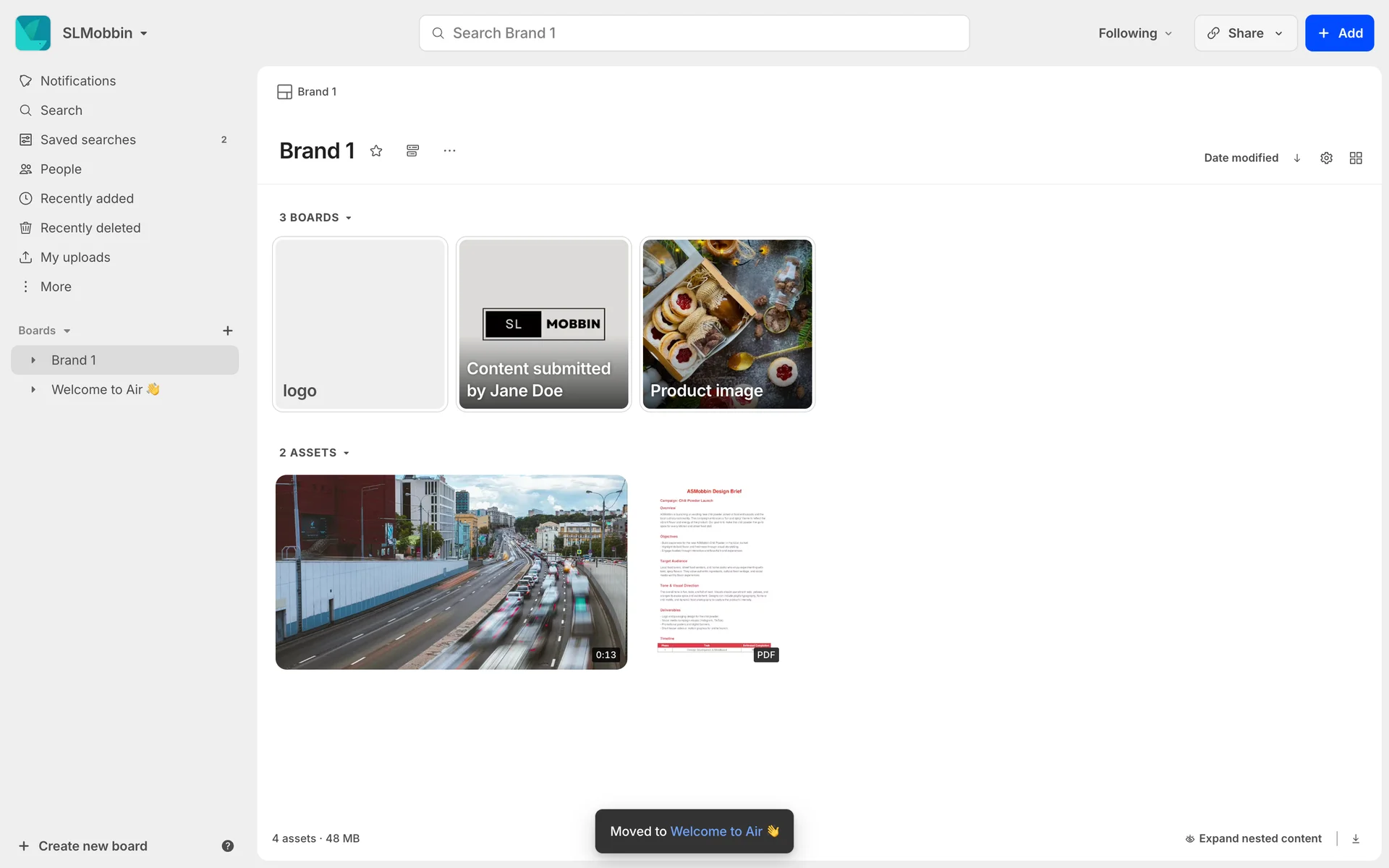
Task: Open the ellipsis menu beside Brand 1 title
Action: (449, 150)
